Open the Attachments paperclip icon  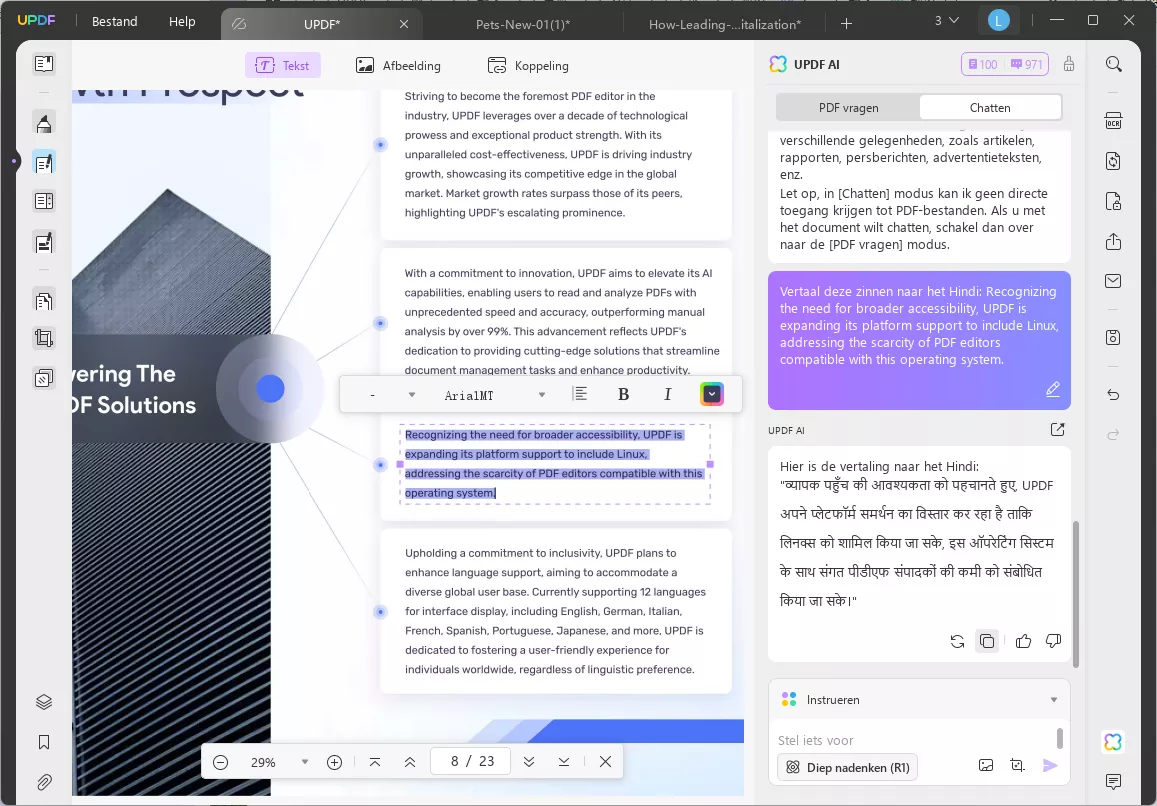(x=44, y=782)
